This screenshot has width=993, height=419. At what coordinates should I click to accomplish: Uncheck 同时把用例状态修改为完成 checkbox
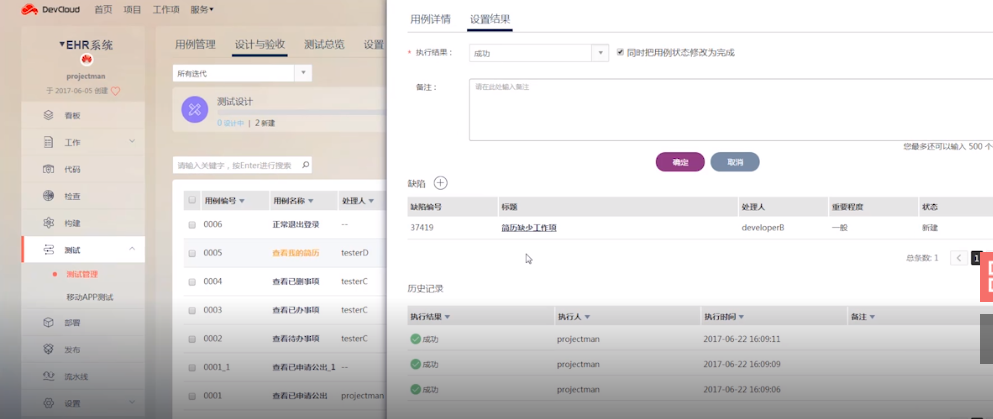(x=620, y=53)
